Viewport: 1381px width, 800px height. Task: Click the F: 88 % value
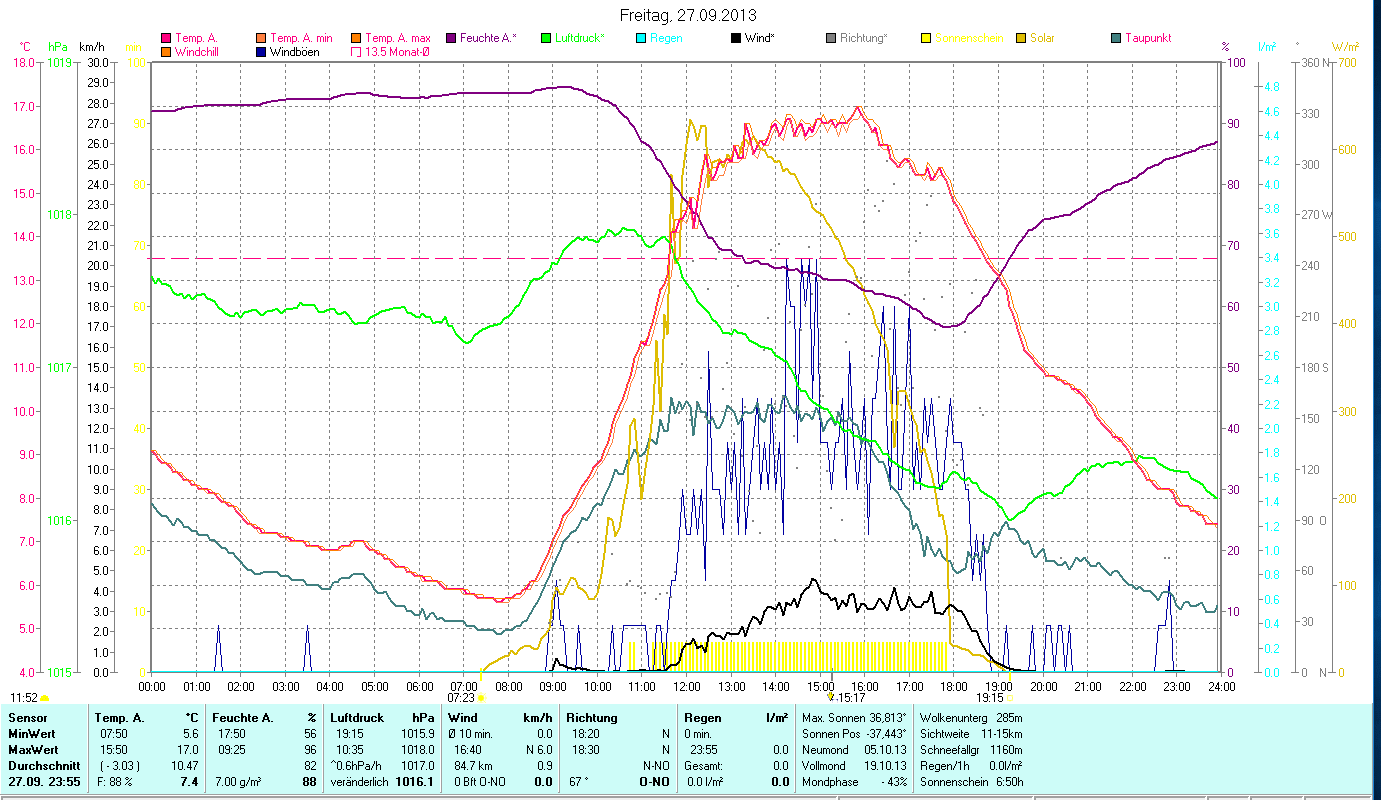pos(116,781)
